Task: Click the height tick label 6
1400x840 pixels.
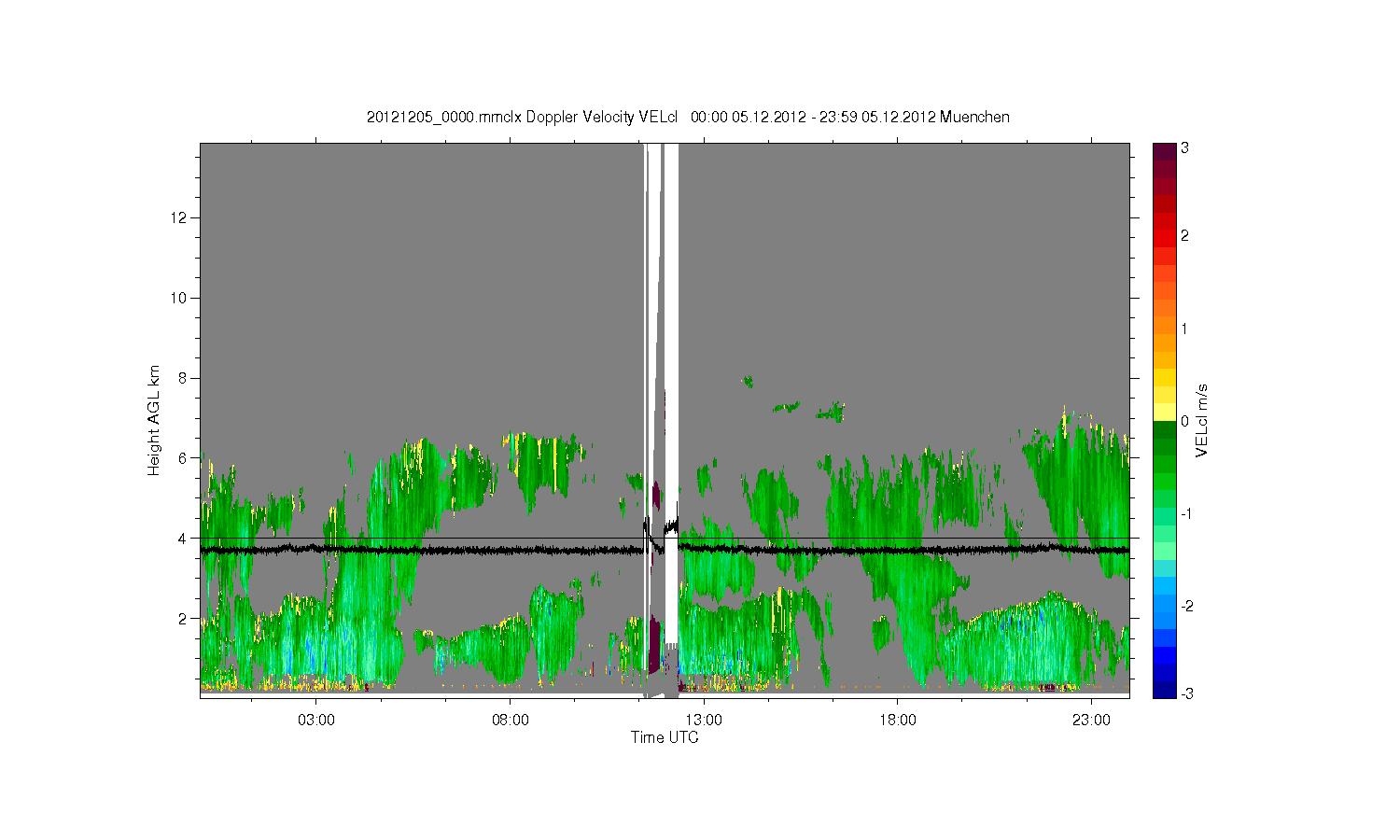Action: click(x=184, y=457)
